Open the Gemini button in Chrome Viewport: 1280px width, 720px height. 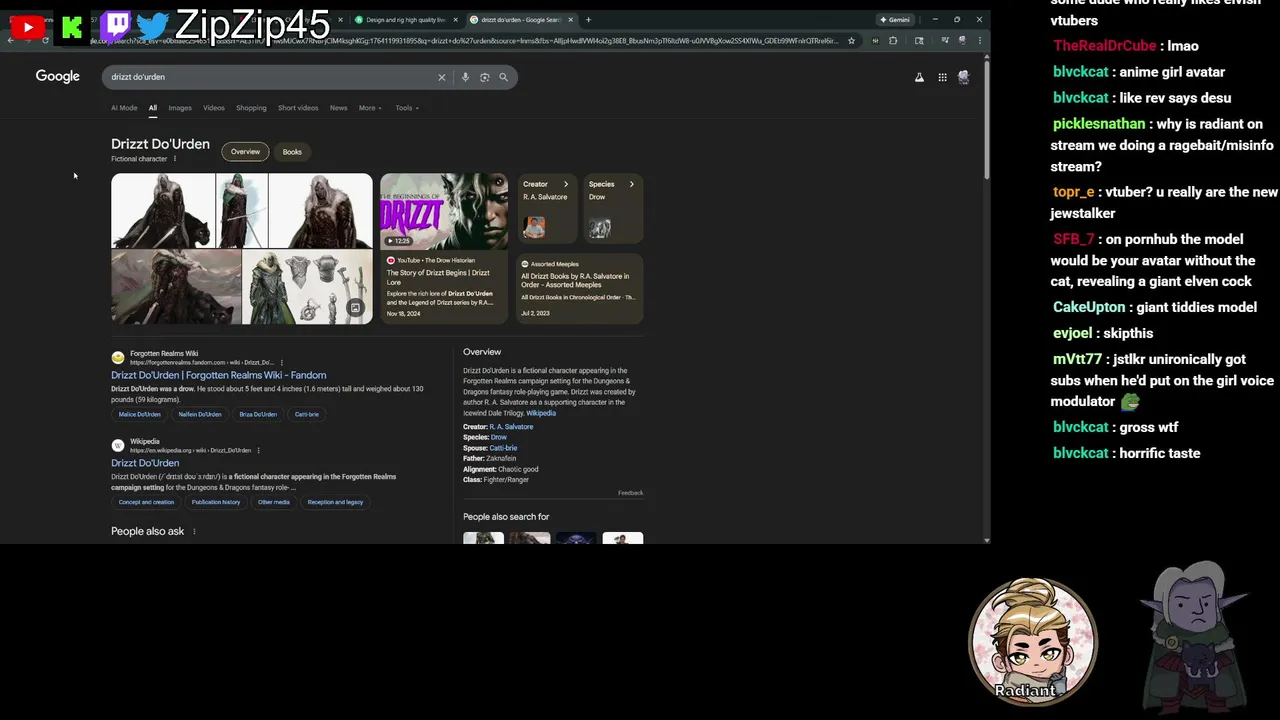coord(895,20)
